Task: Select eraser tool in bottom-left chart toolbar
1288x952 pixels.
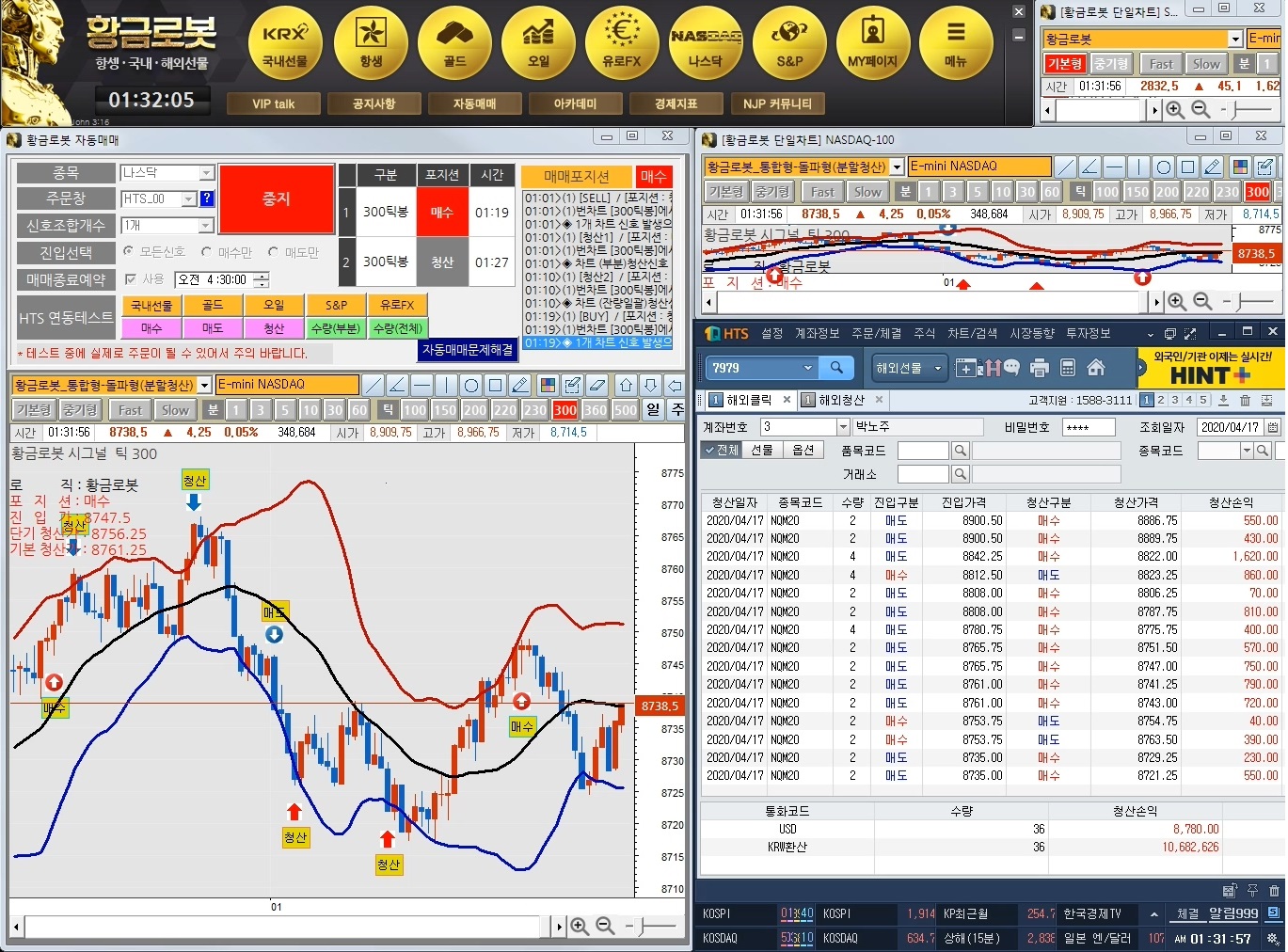Action: [596, 385]
